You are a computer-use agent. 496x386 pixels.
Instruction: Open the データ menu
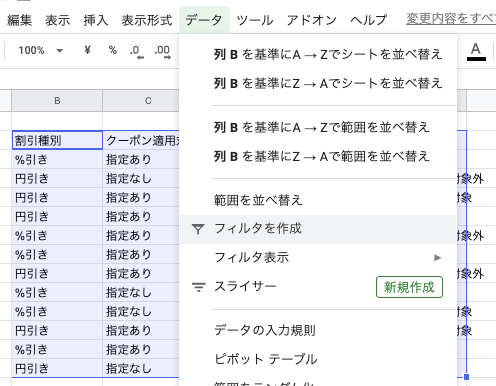(x=204, y=20)
